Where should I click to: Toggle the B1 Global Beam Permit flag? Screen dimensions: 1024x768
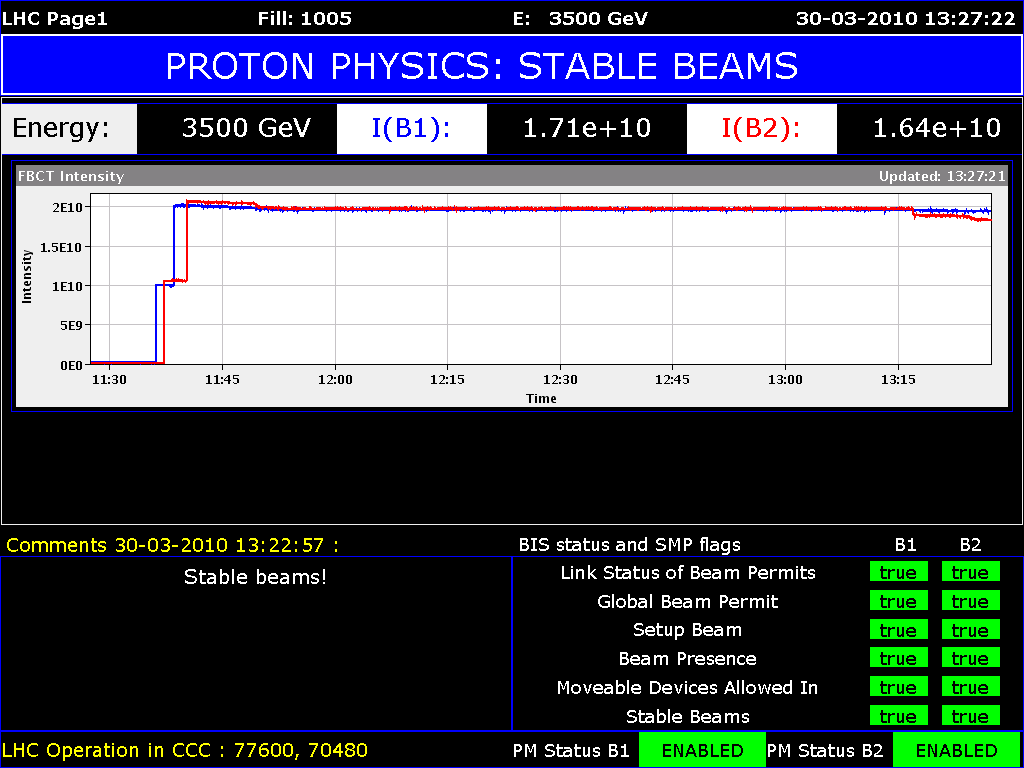click(x=898, y=601)
